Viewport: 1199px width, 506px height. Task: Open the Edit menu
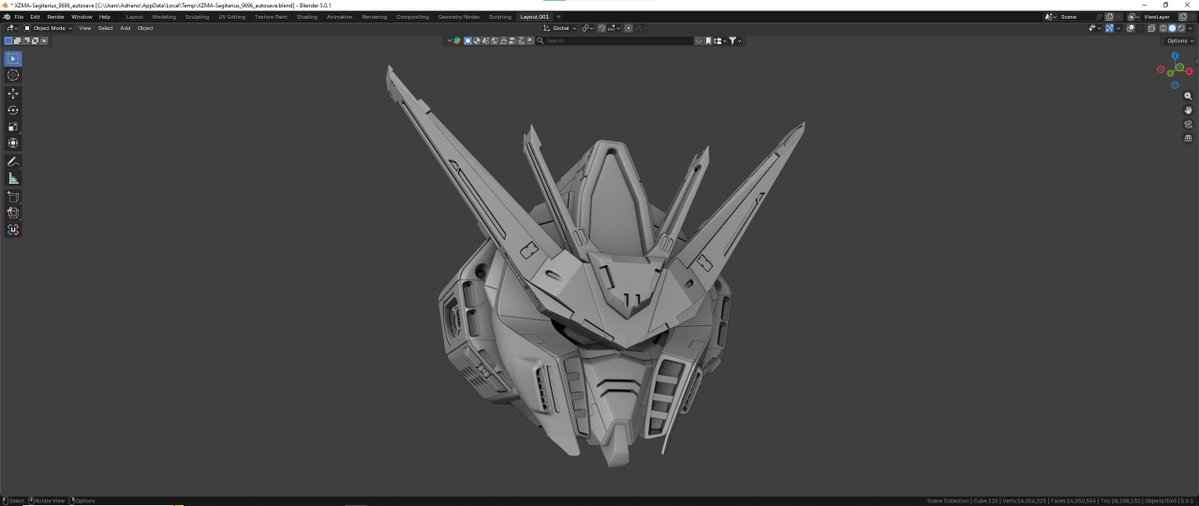[35, 17]
